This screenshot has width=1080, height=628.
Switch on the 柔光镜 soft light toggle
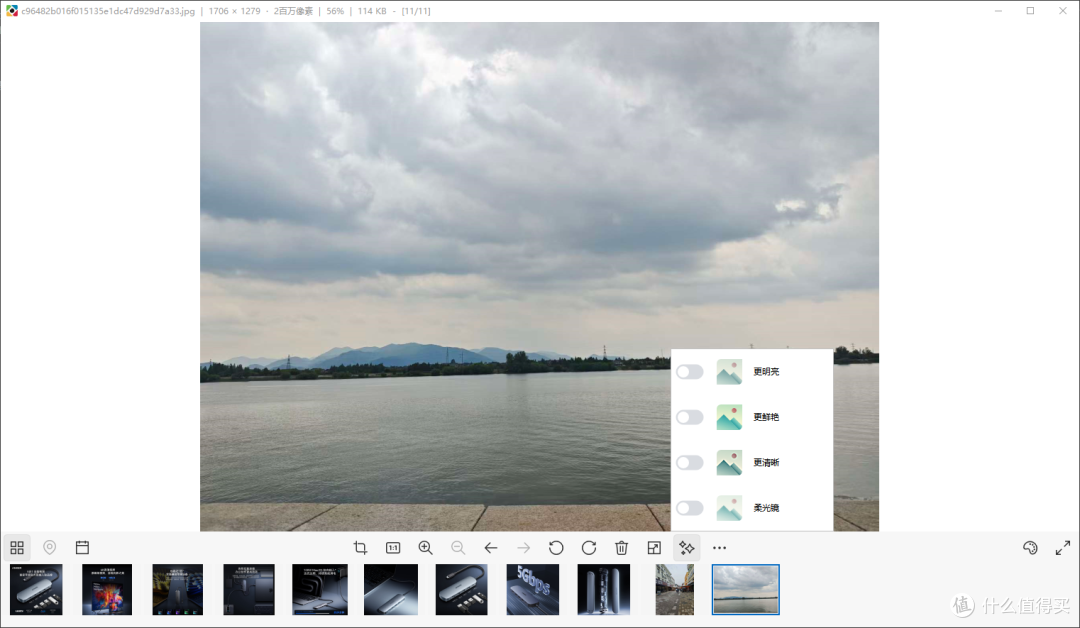[x=689, y=508]
